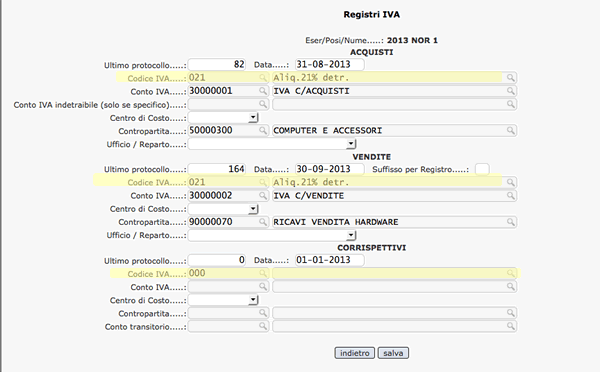Viewport: 600px width, 372px height.
Task: Edit ACQUISTI date field 31-08-2013
Action: coord(329,65)
